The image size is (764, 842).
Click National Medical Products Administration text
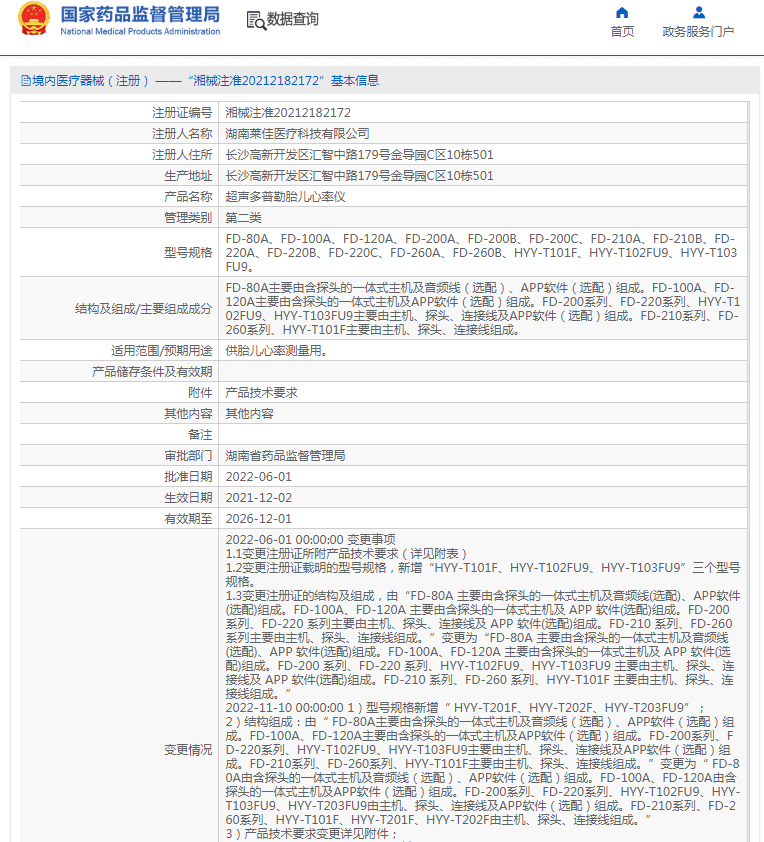pyautogui.click(x=140, y=32)
